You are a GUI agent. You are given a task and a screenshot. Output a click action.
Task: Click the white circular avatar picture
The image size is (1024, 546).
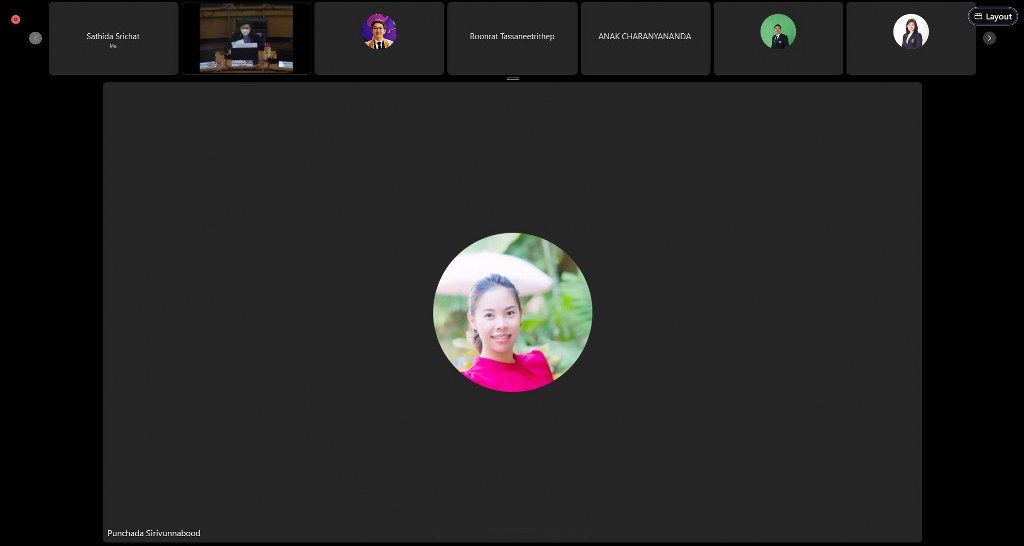point(911,31)
